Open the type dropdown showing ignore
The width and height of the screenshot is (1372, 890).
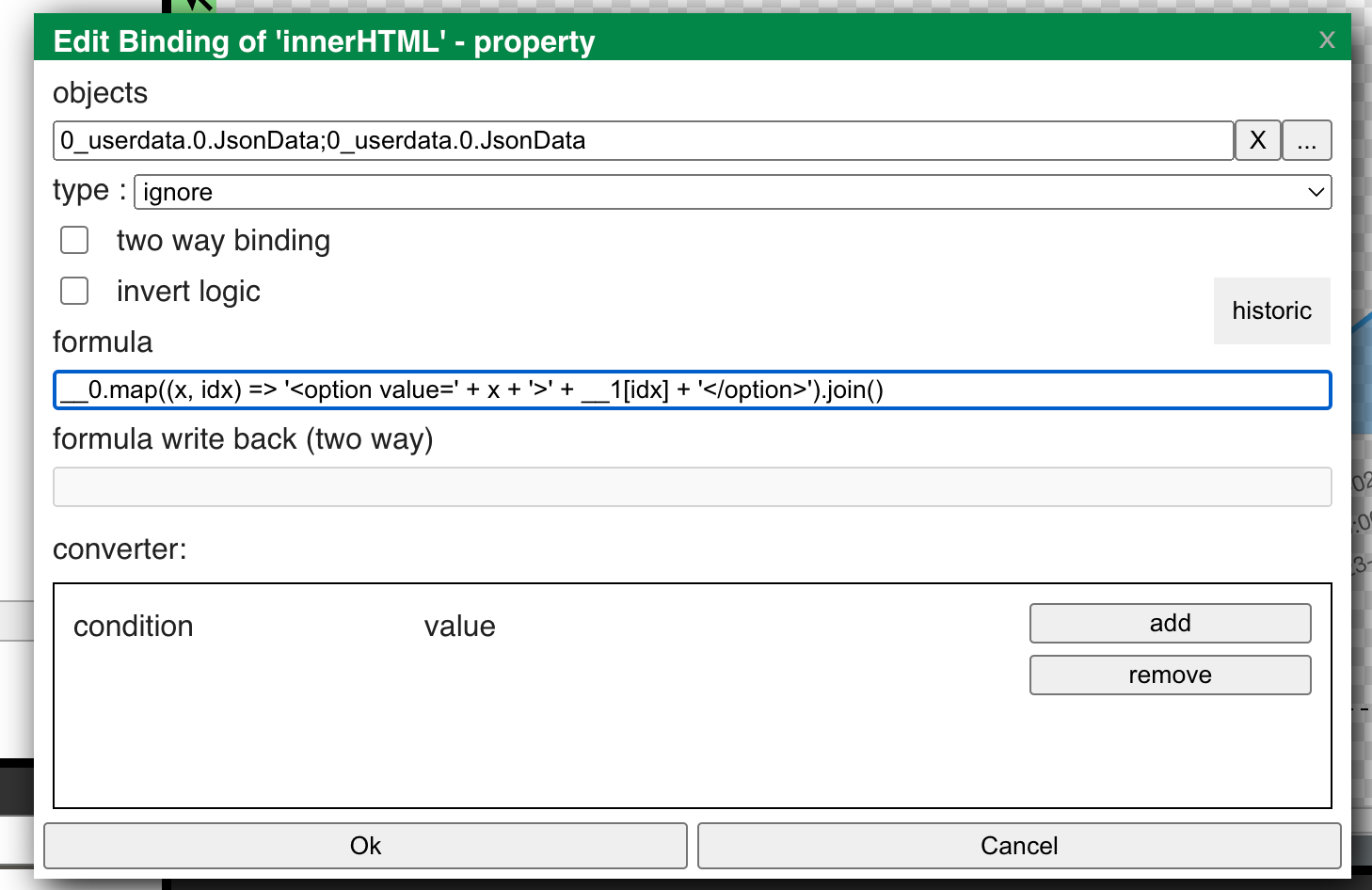(x=733, y=192)
